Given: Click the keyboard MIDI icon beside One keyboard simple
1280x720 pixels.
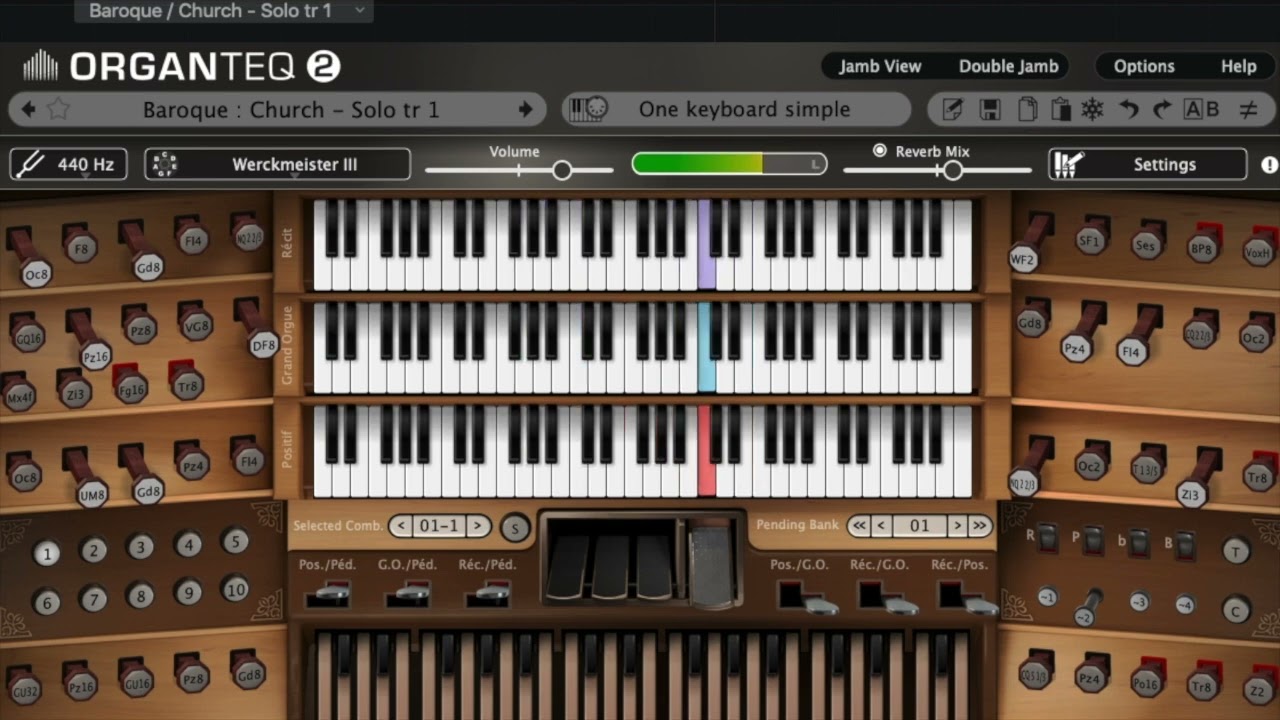Looking at the screenshot, I should (588, 109).
